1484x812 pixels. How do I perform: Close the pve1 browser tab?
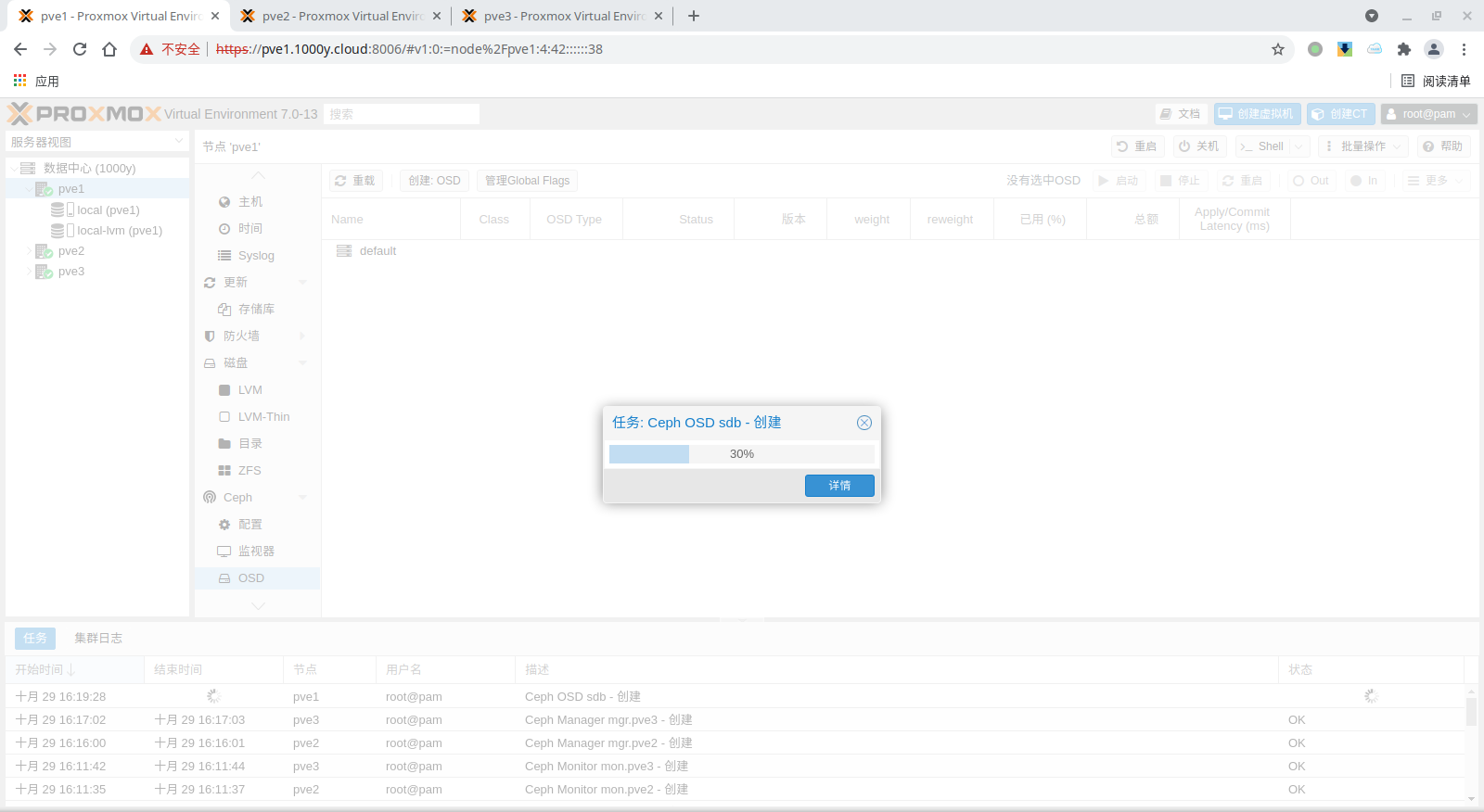click(215, 16)
